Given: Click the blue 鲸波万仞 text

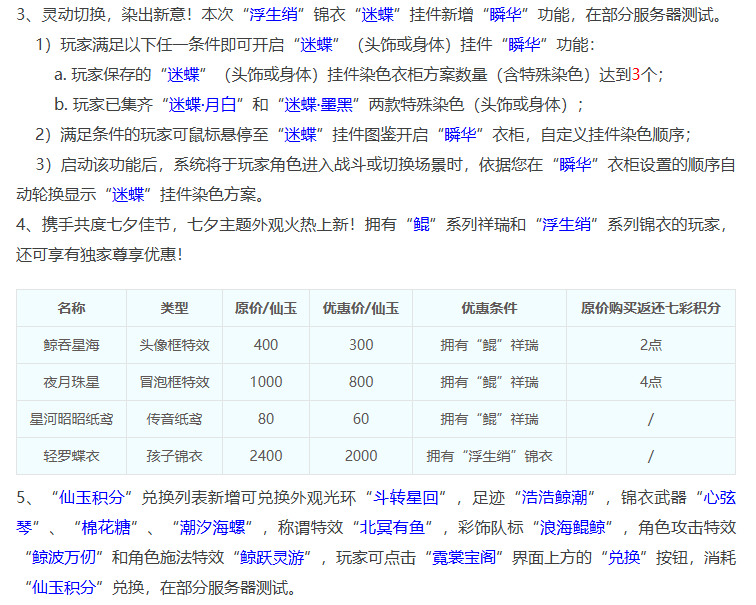Looking at the screenshot, I should point(64,558).
